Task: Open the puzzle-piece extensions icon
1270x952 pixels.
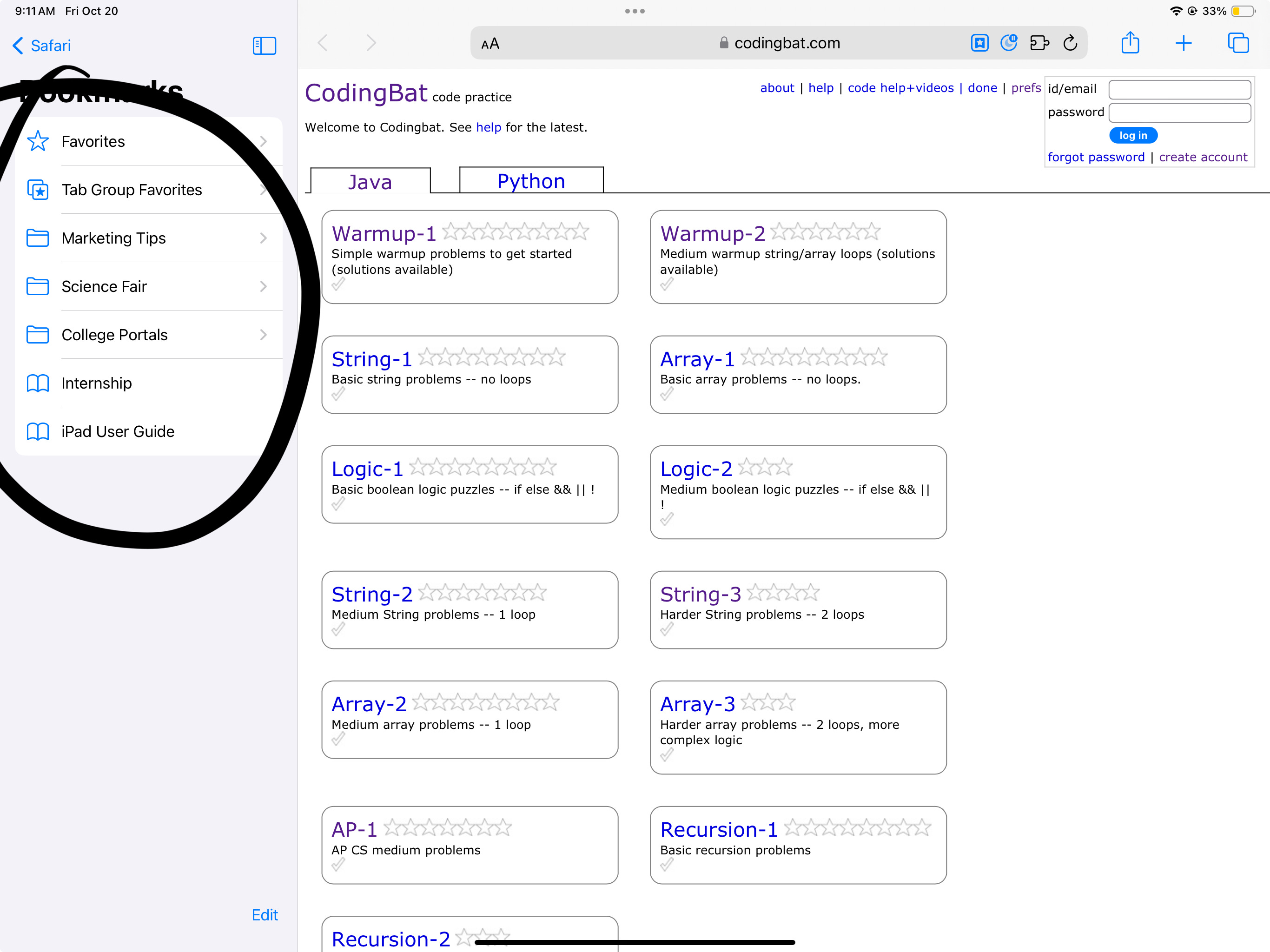Action: click(x=1039, y=43)
